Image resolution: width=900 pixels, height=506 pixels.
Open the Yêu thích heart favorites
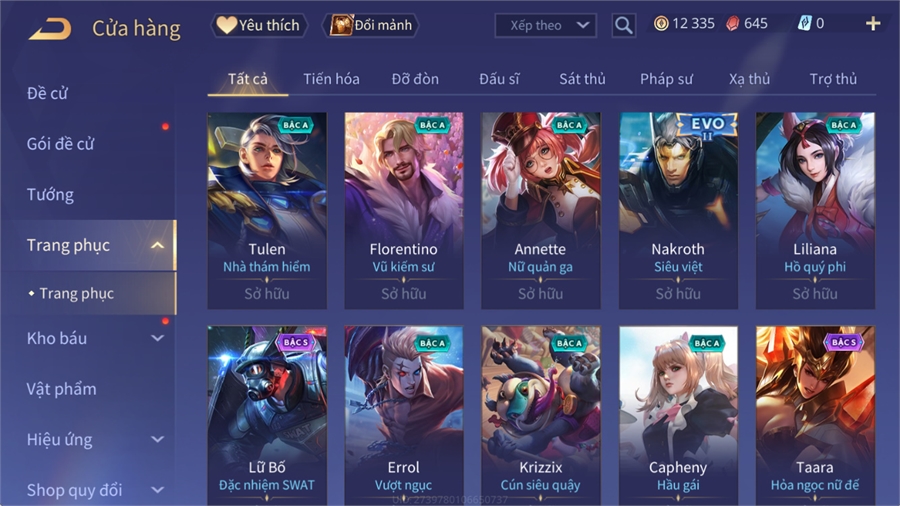point(259,25)
